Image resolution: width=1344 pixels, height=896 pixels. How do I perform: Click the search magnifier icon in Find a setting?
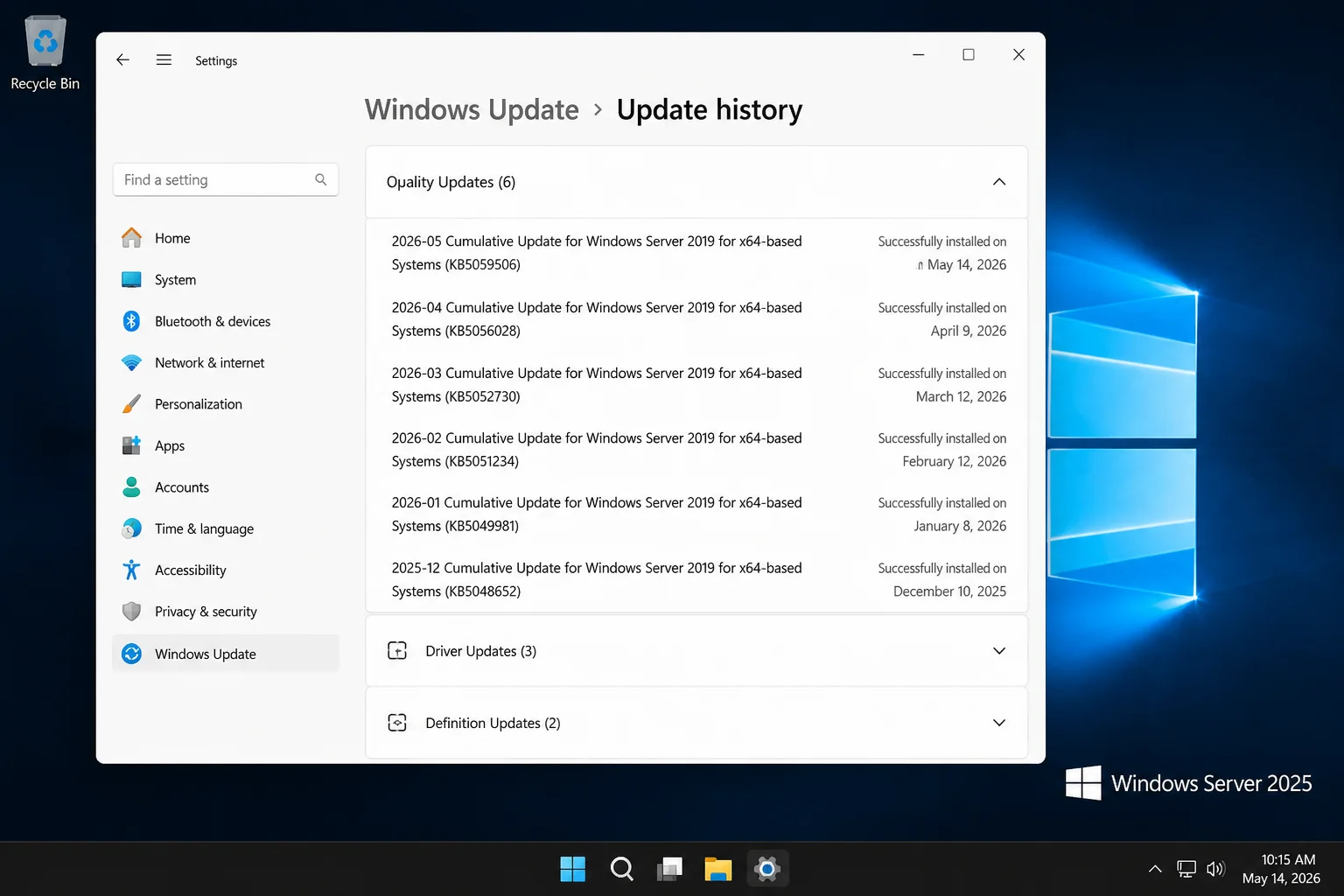click(321, 179)
